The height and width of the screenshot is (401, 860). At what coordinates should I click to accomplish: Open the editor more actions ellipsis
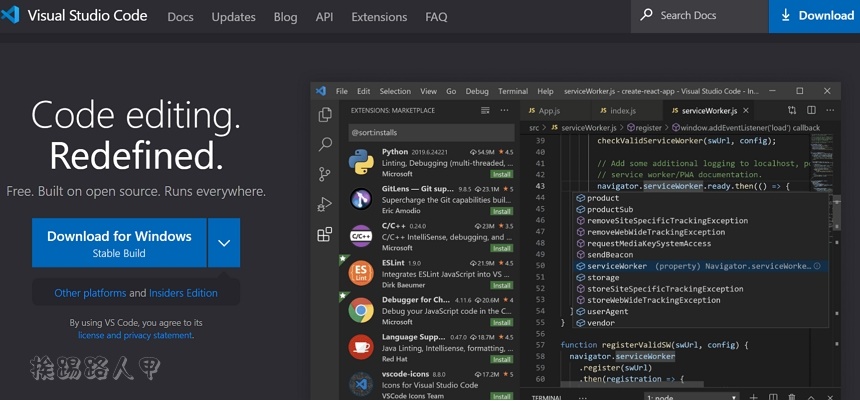(830, 110)
